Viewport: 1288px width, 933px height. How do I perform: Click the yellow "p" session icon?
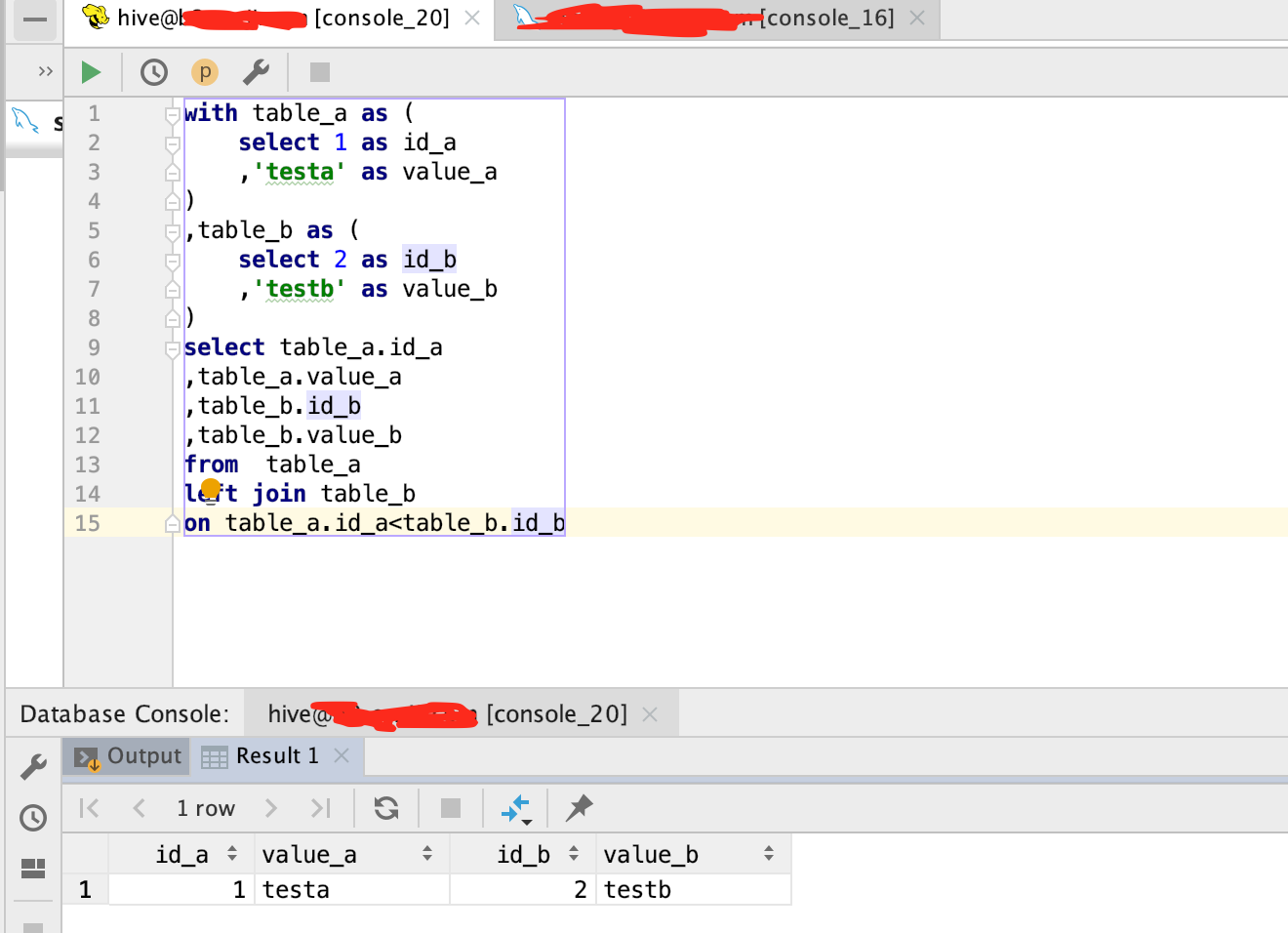click(x=205, y=71)
